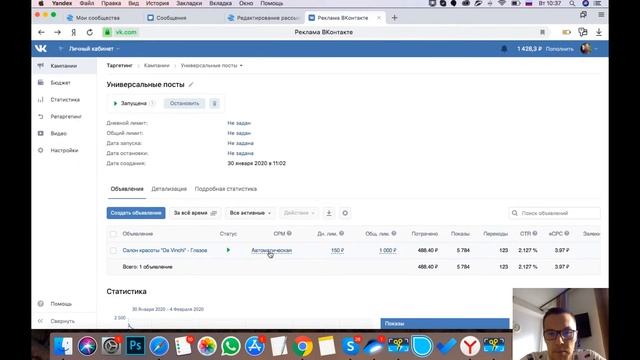Click the VK logo in header
This screenshot has height=360, width=640.
tap(41, 49)
